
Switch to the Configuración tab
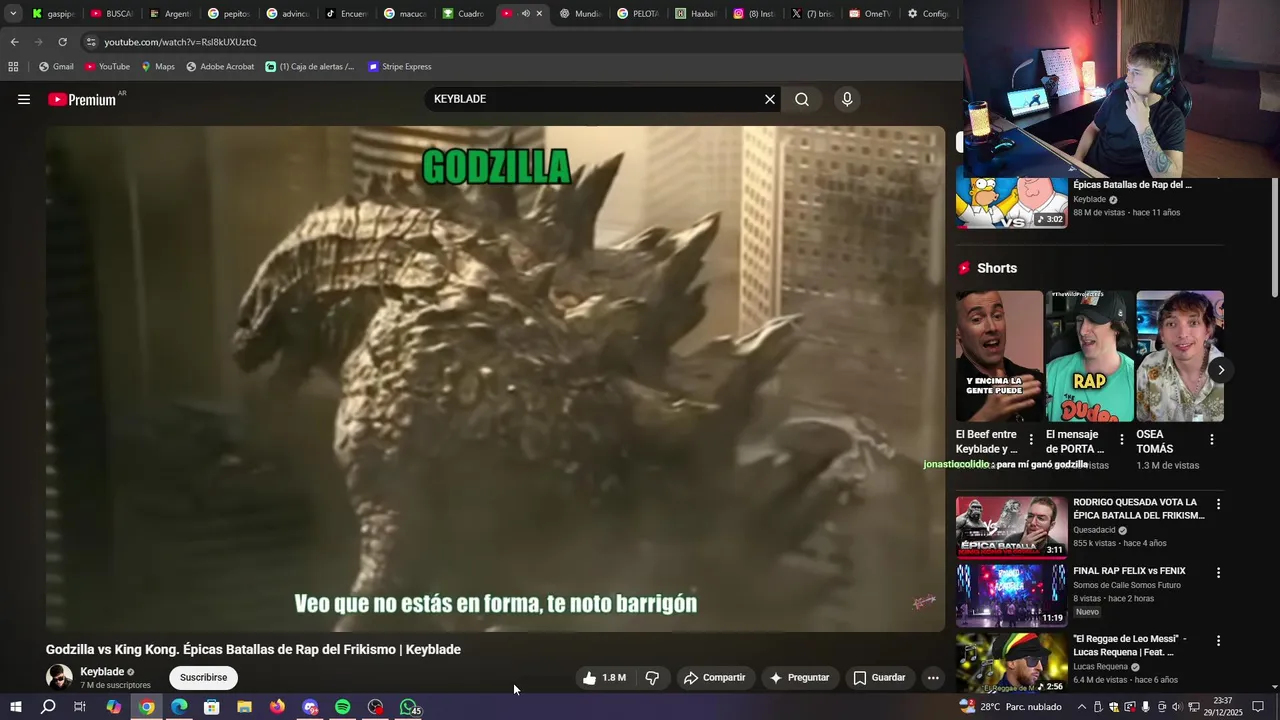pos(929,13)
